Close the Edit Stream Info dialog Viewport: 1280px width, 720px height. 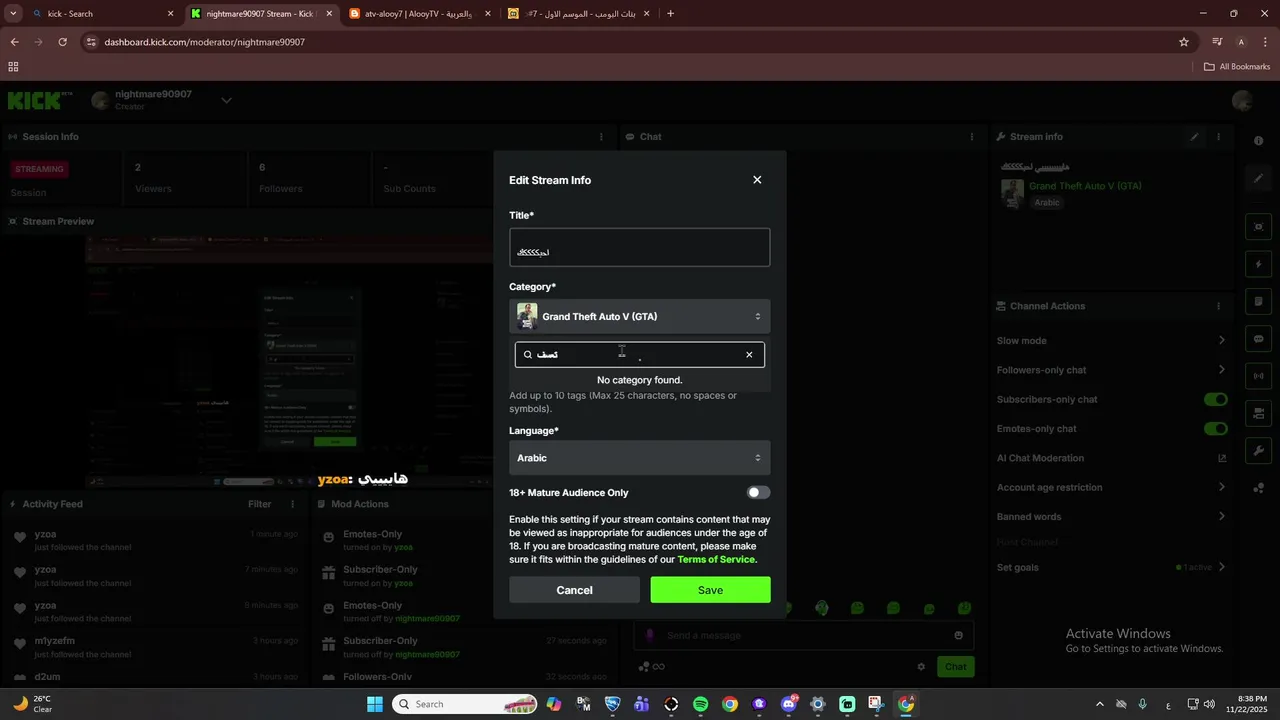tap(757, 180)
